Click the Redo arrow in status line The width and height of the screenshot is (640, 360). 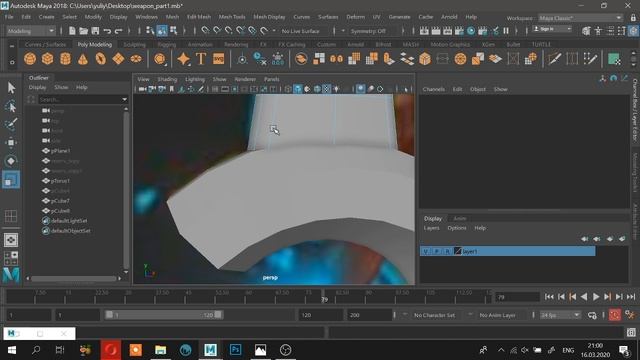[x=118, y=31]
